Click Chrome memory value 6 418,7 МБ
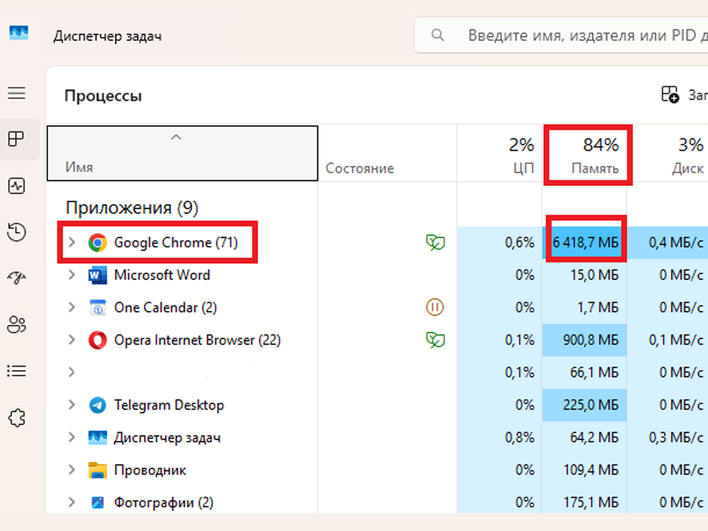 pos(586,242)
